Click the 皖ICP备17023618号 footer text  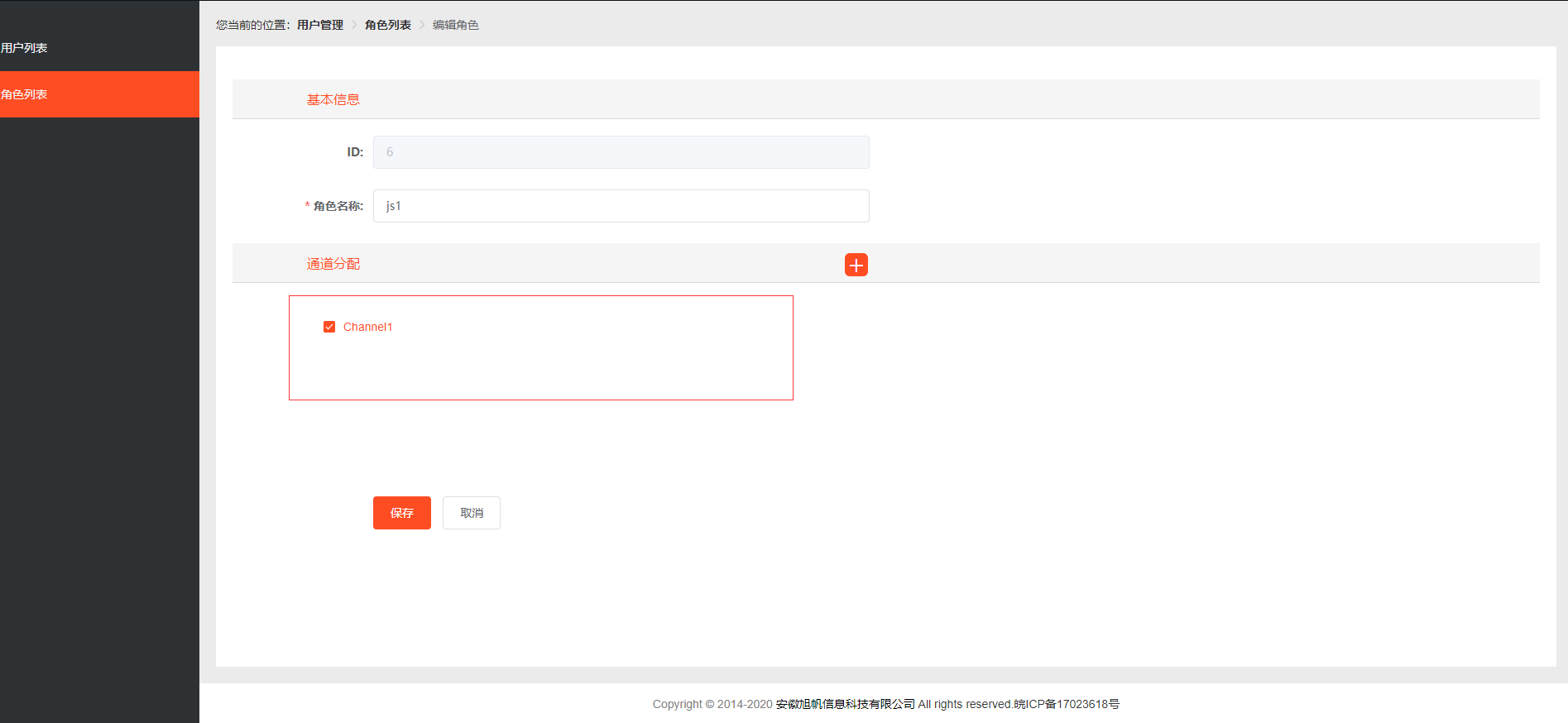1067,704
